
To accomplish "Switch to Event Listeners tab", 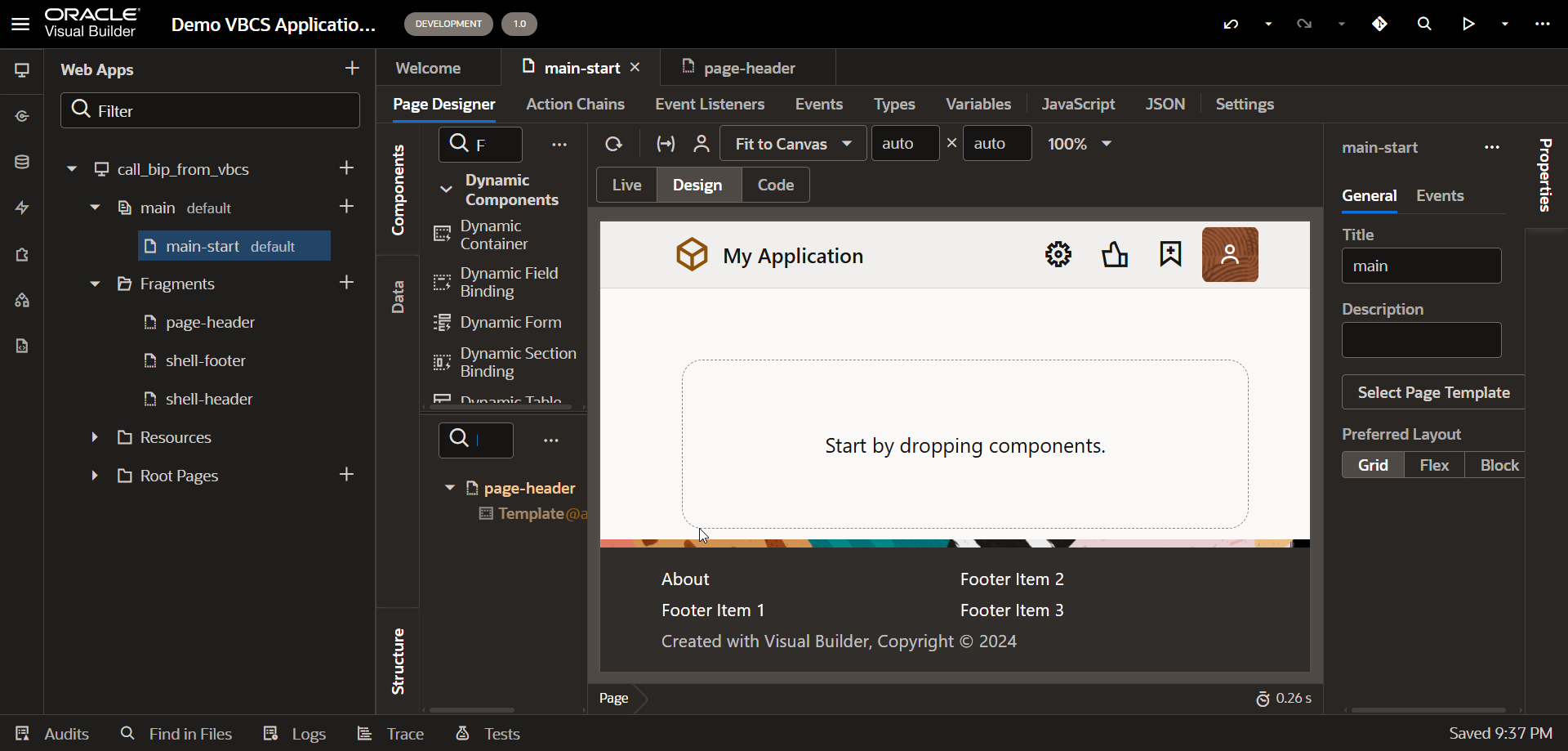I will tap(710, 104).
